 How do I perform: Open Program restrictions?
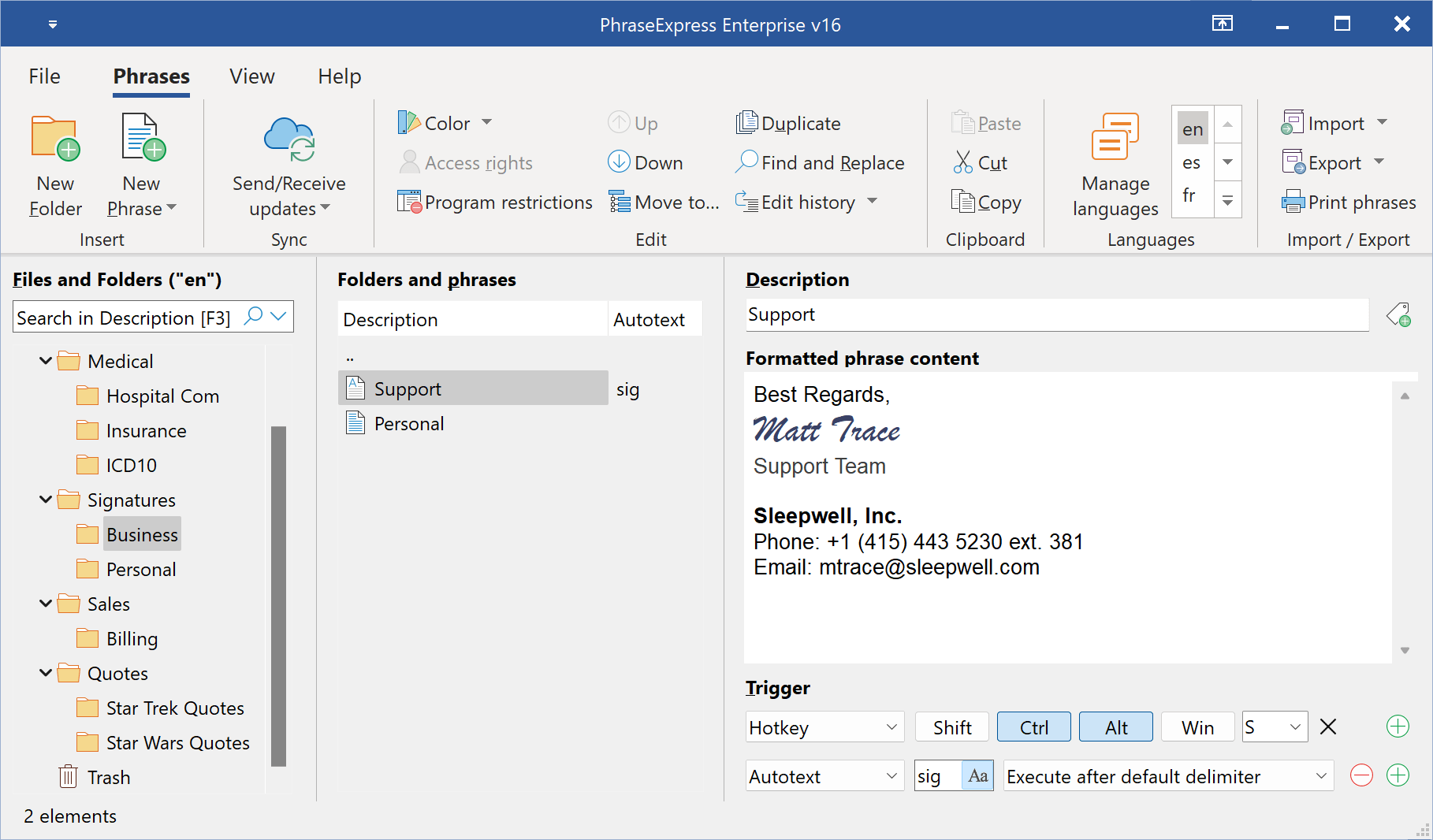(x=495, y=202)
